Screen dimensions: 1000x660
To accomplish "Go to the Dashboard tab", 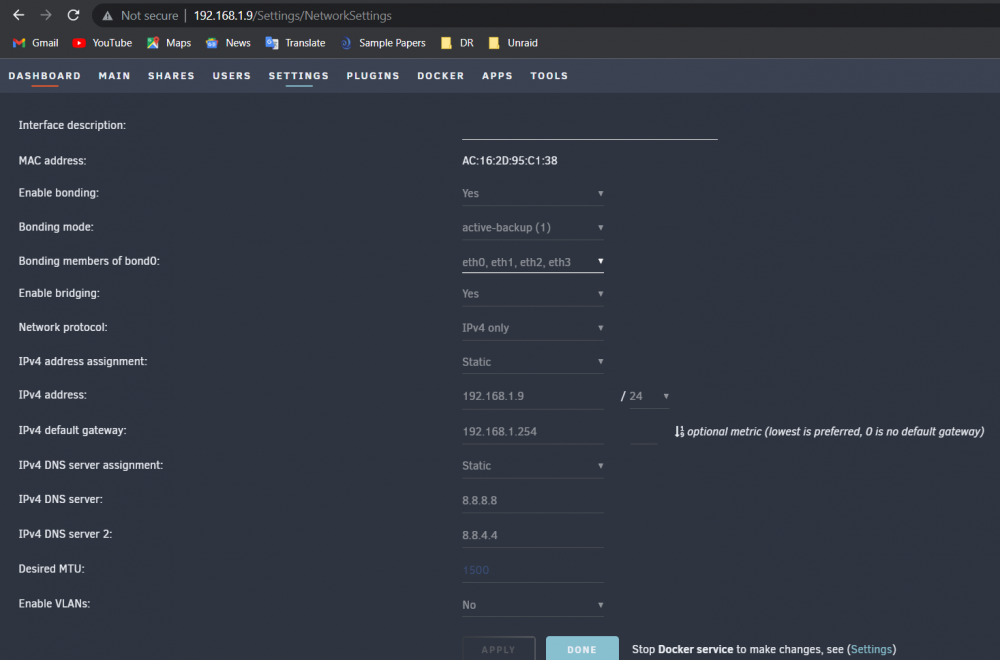I will click(45, 76).
